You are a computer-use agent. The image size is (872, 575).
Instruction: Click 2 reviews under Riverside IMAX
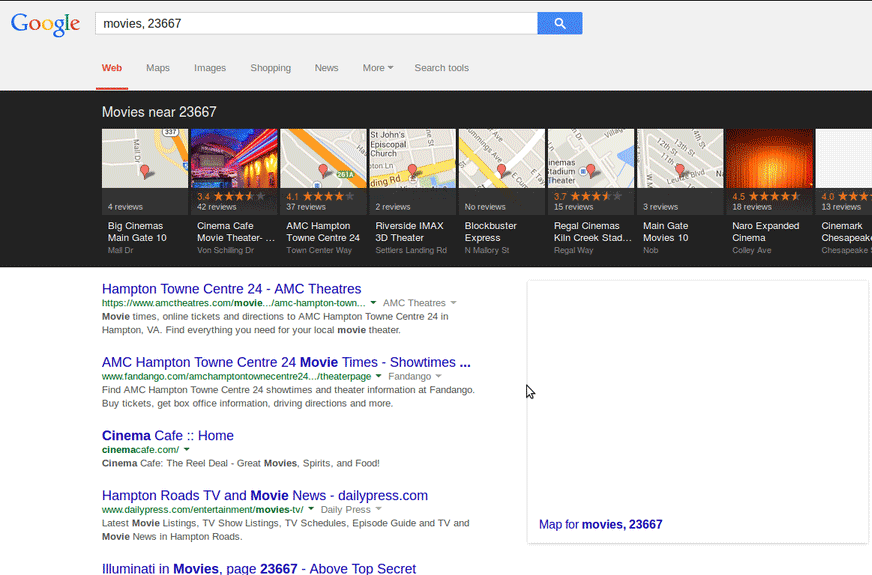pyautogui.click(x=393, y=207)
